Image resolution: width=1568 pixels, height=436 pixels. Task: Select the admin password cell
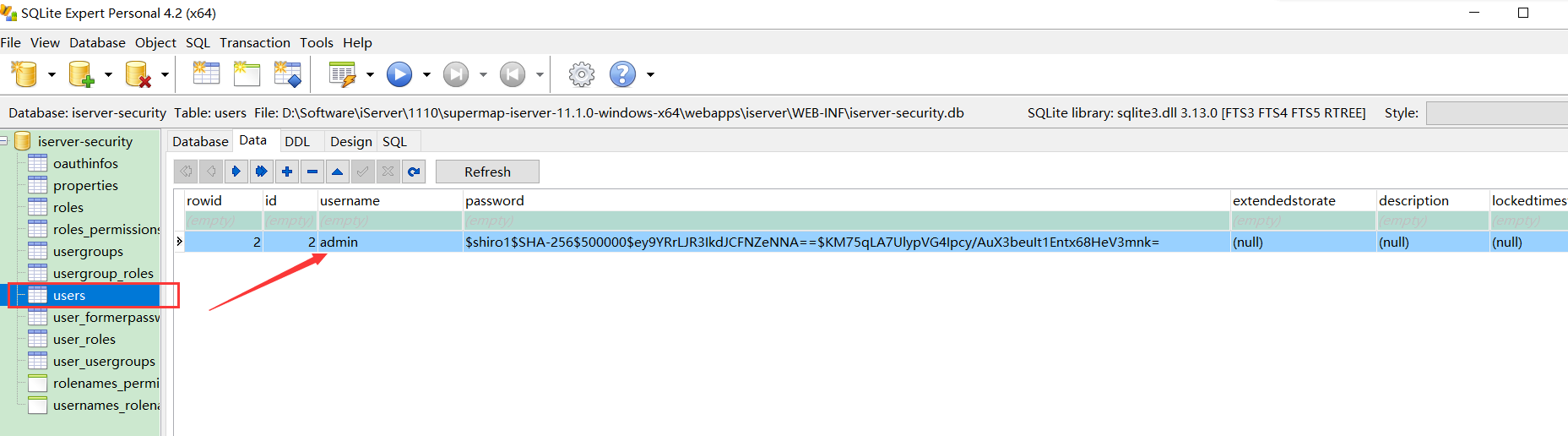click(x=846, y=242)
